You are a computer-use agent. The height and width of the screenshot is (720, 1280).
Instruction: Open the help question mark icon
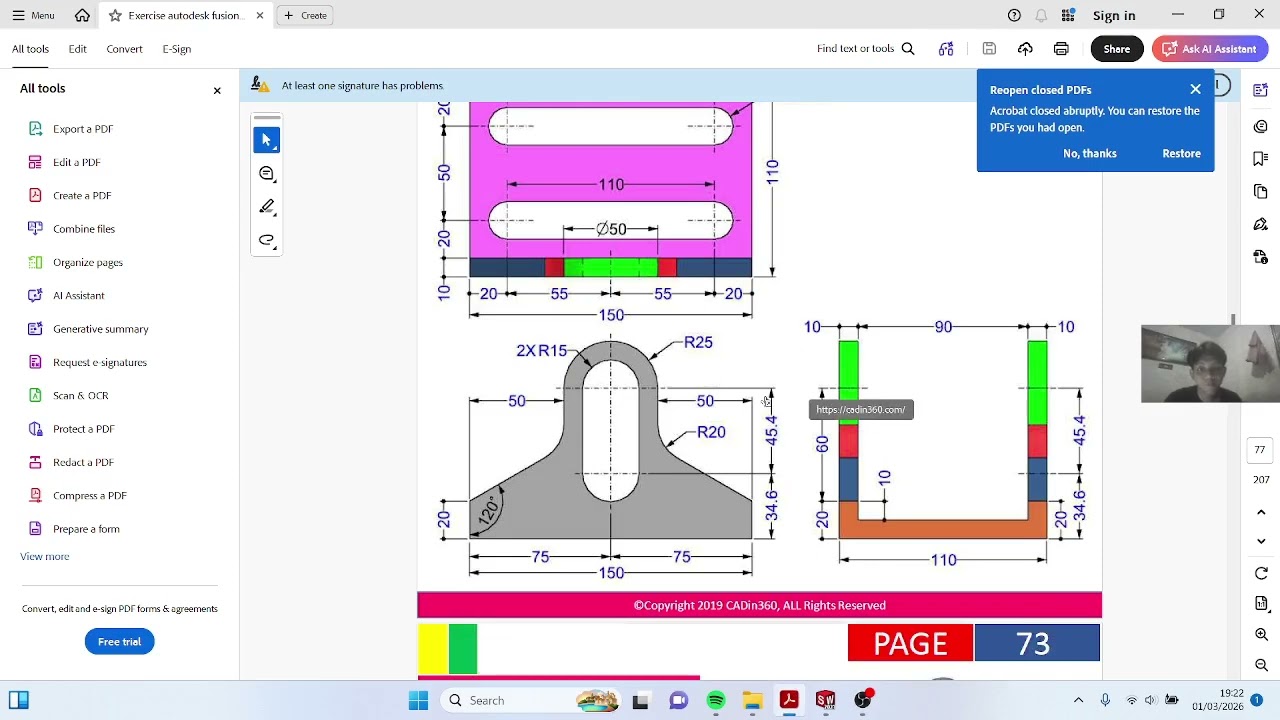click(x=1014, y=15)
